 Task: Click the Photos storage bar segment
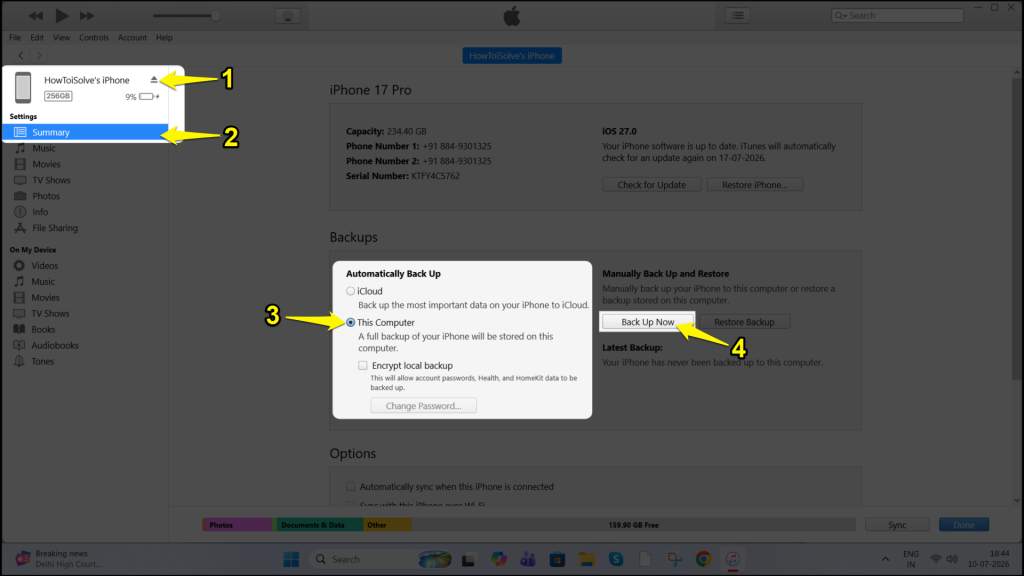(x=238, y=525)
